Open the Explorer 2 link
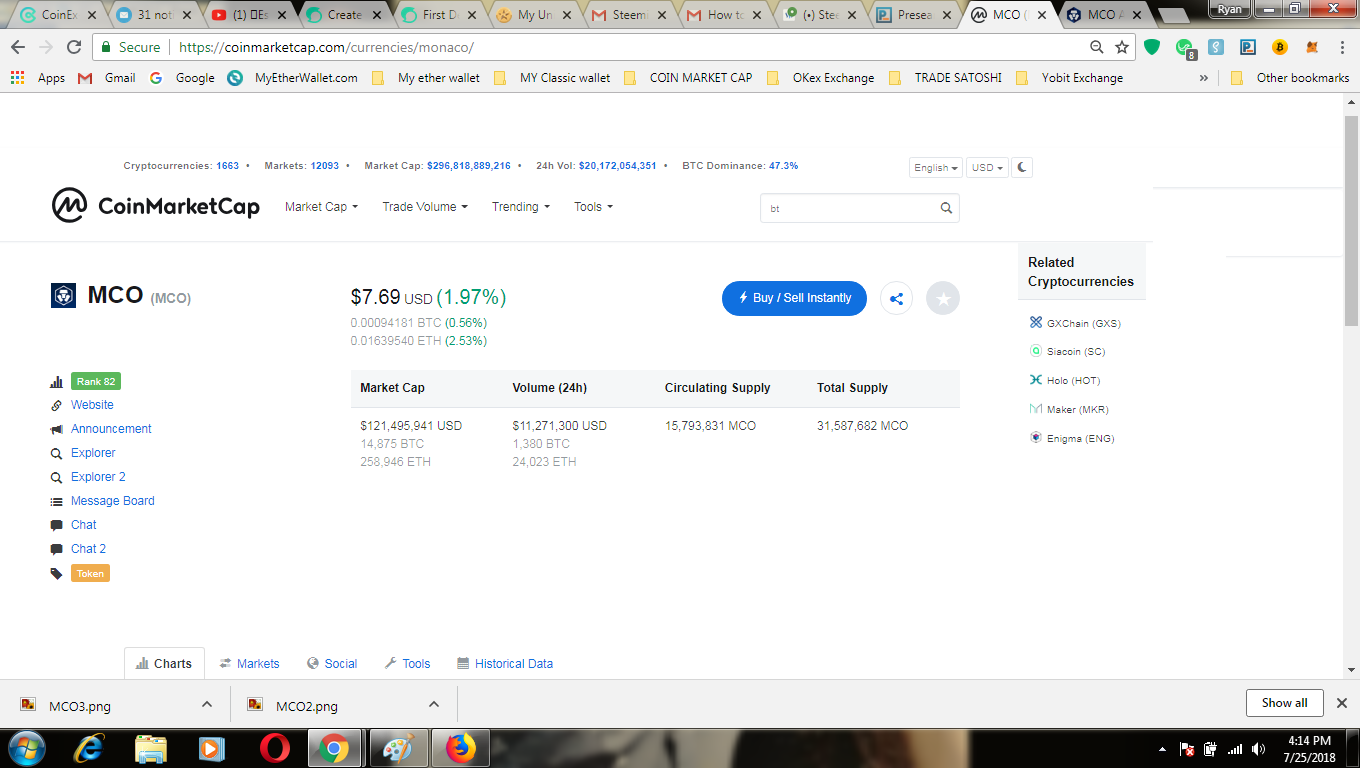The image size is (1360, 768). (98, 477)
